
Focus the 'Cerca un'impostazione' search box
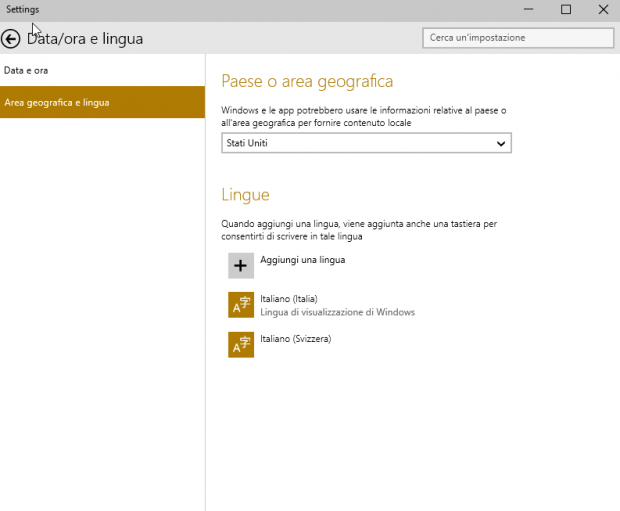[517, 38]
